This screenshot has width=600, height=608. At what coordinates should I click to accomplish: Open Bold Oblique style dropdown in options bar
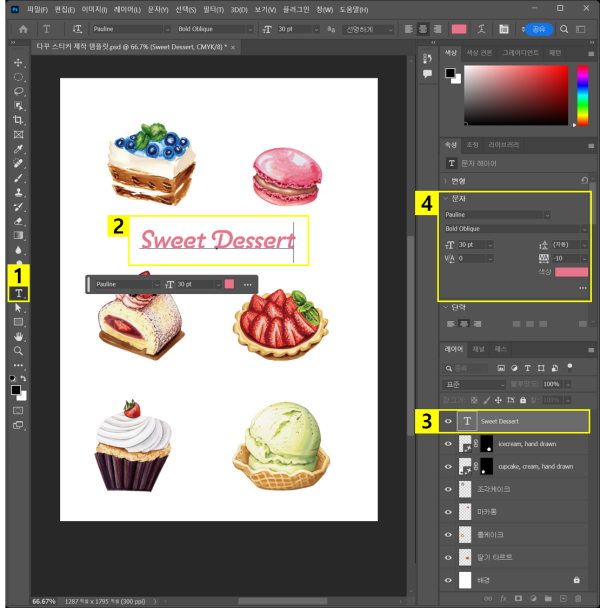250,29
